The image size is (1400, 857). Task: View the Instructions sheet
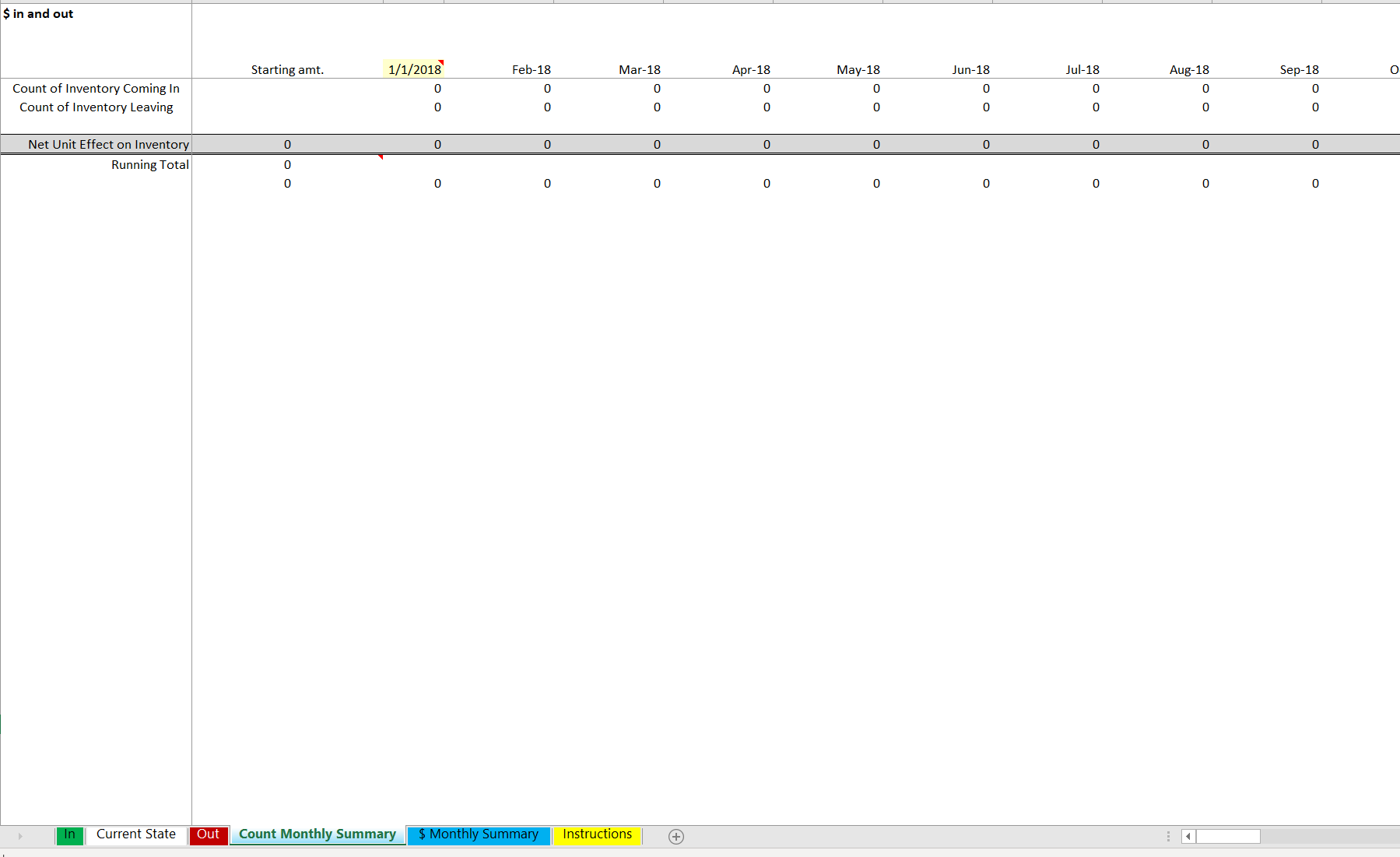tap(596, 834)
